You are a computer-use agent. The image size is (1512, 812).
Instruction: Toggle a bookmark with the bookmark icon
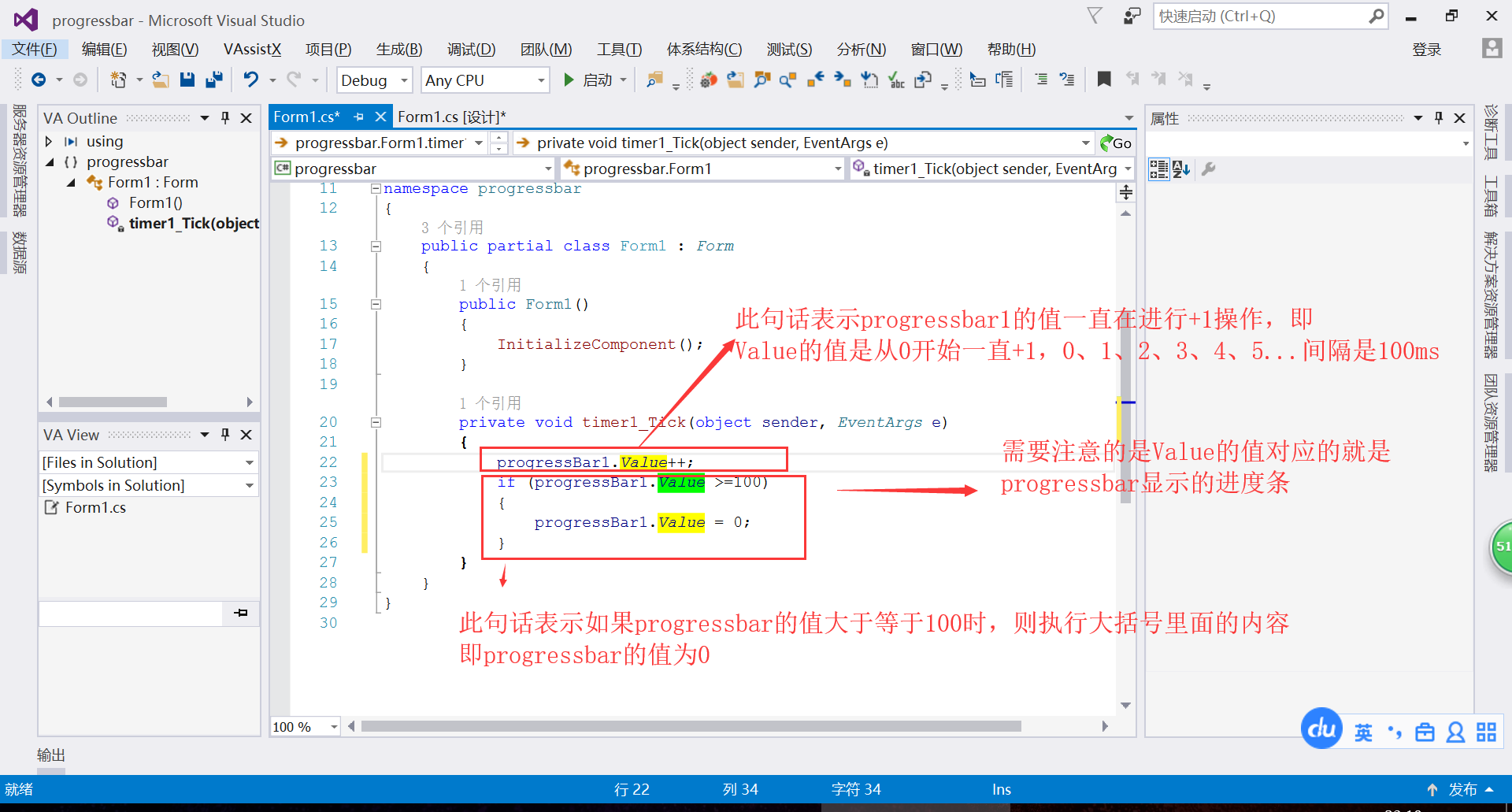click(1104, 80)
